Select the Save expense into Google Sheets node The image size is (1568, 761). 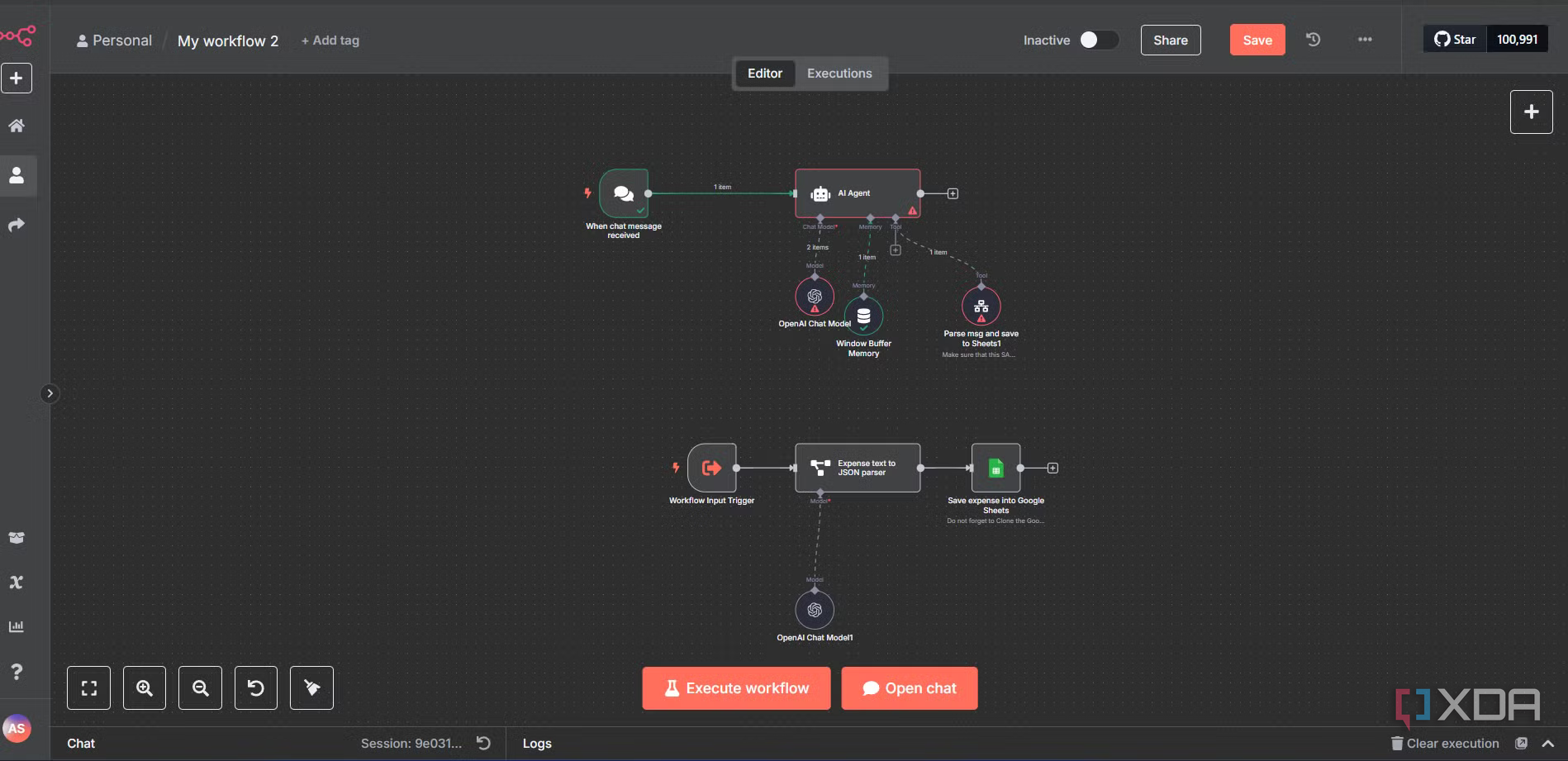pos(995,468)
